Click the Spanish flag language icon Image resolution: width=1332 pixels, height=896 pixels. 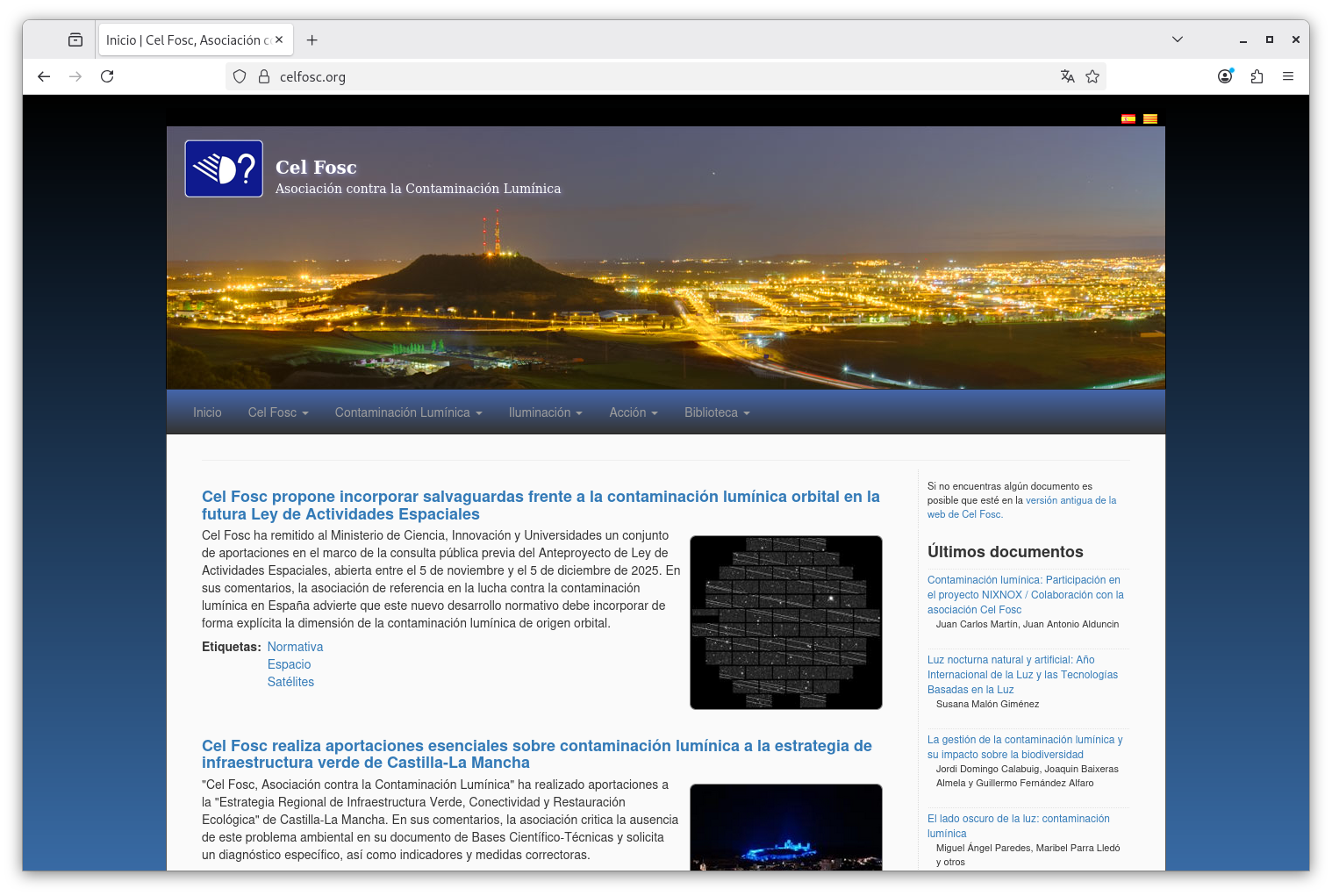(x=1128, y=119)
